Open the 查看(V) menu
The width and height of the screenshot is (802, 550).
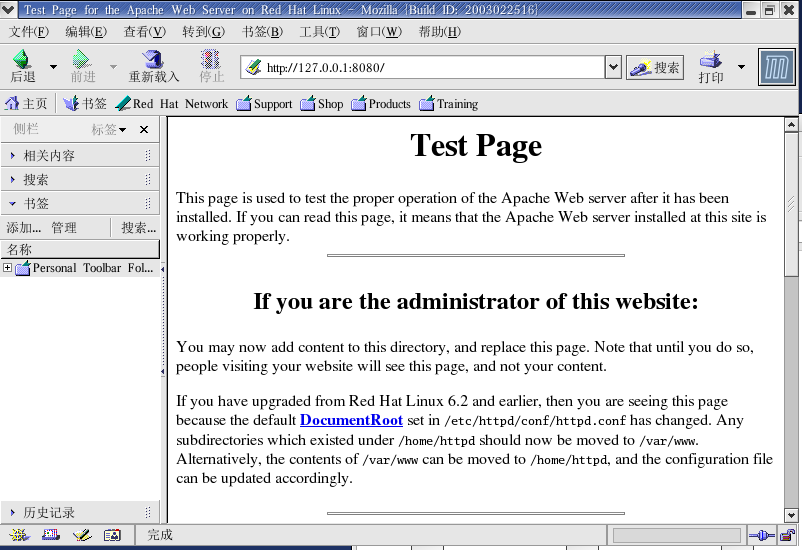145,32
